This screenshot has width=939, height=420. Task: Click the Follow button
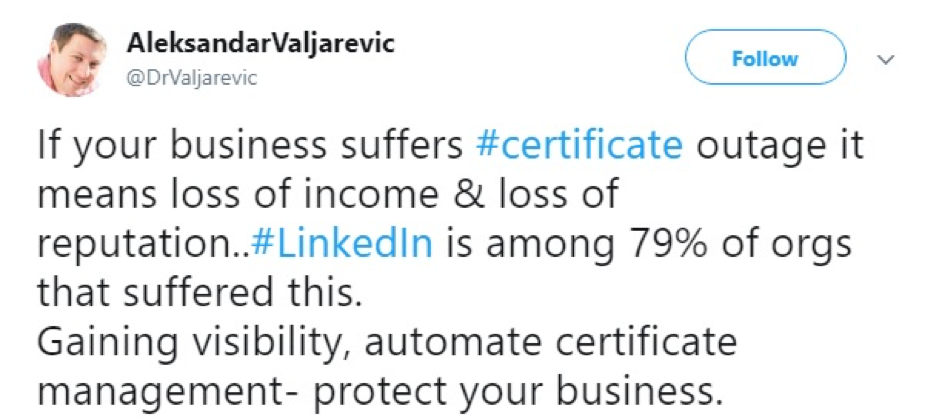tap(765, 58)
